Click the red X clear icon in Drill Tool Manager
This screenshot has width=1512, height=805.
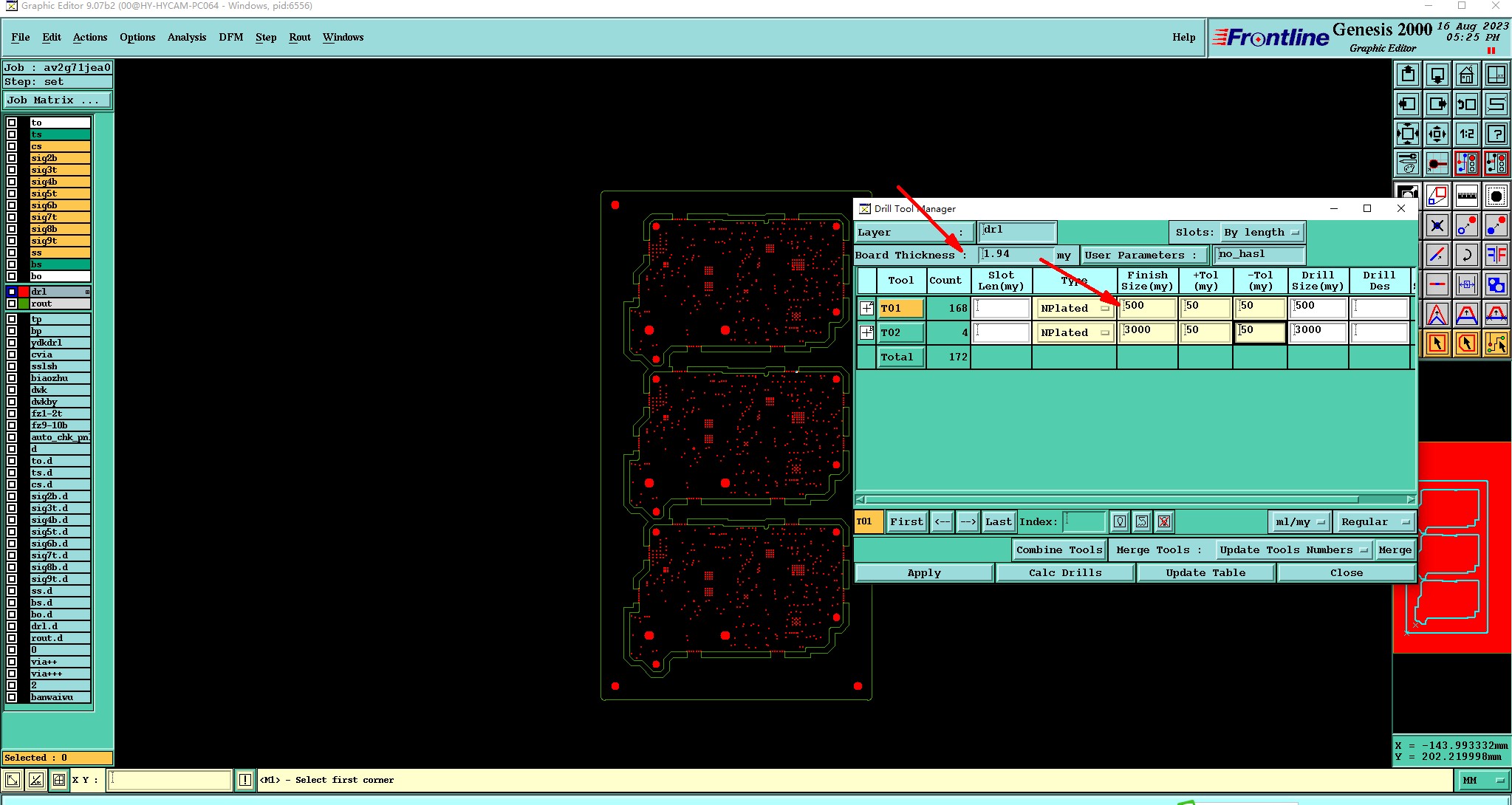point(1164,521)
